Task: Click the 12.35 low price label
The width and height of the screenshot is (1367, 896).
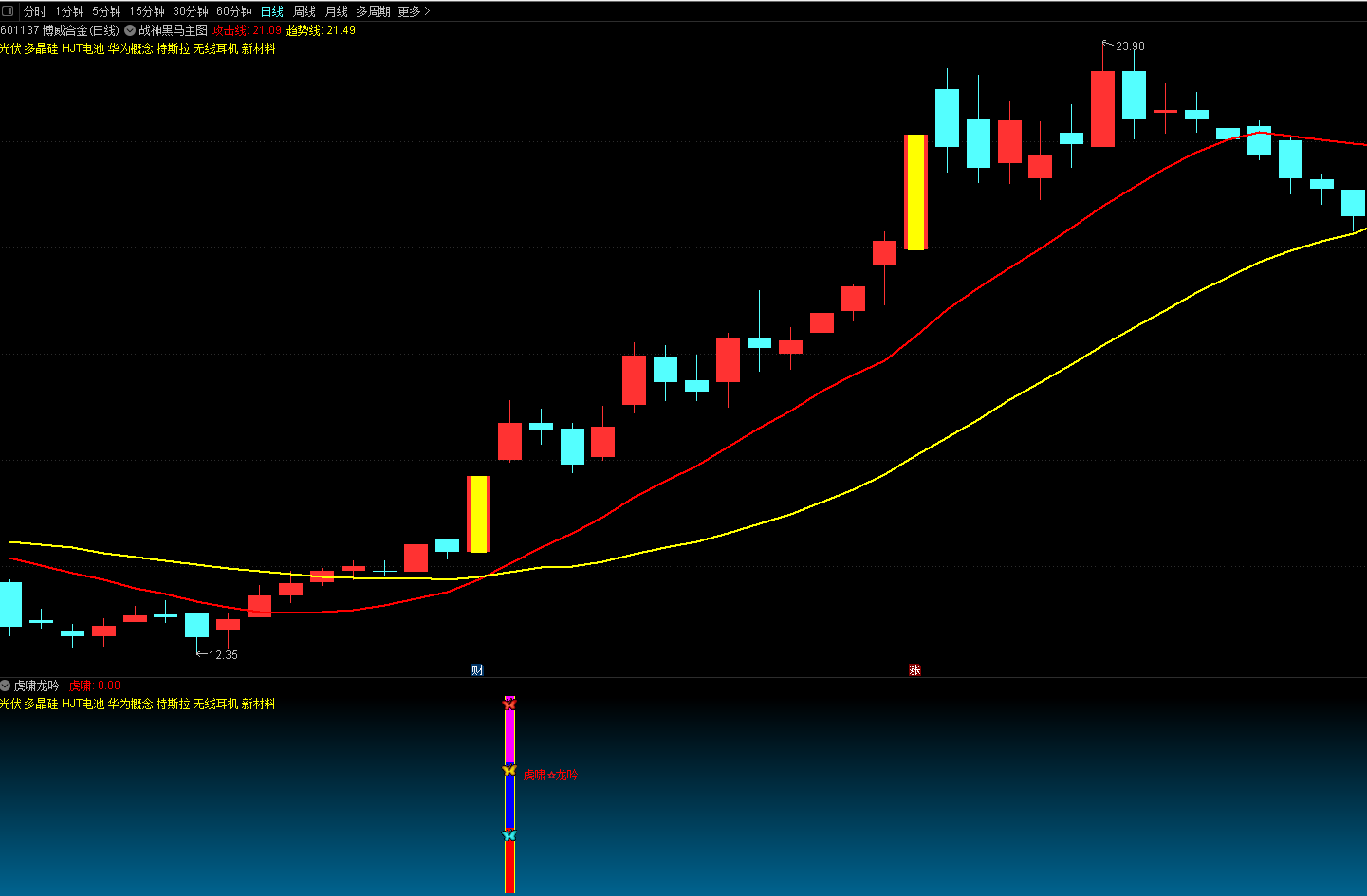Action: [223, 655]
